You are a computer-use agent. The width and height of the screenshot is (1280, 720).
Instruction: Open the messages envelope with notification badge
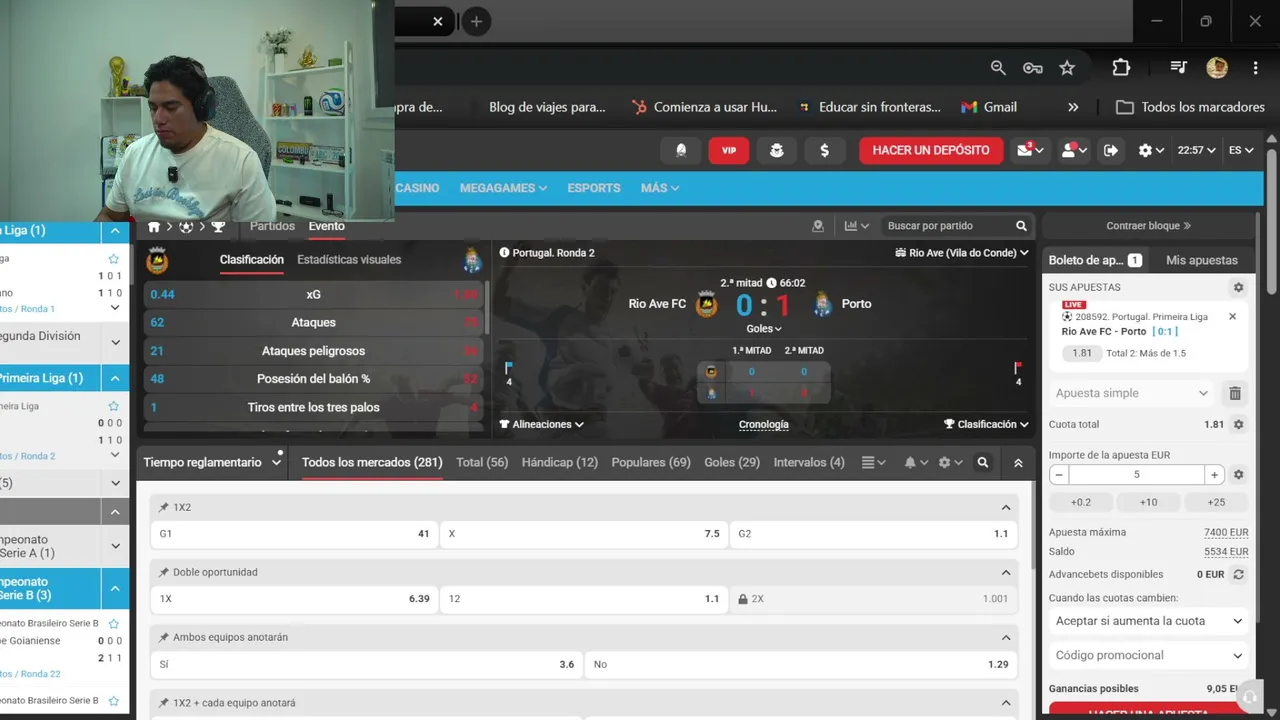tap(1029, 150)
